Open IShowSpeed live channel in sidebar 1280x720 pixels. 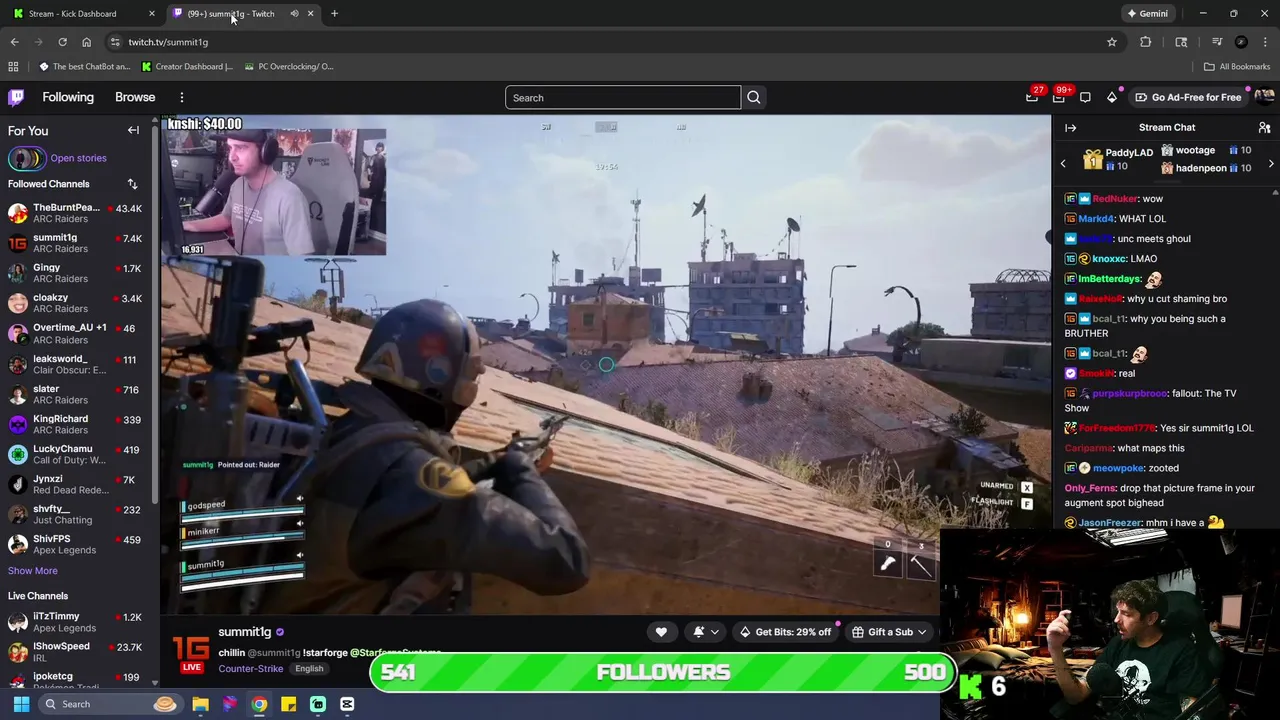point(75,651)
